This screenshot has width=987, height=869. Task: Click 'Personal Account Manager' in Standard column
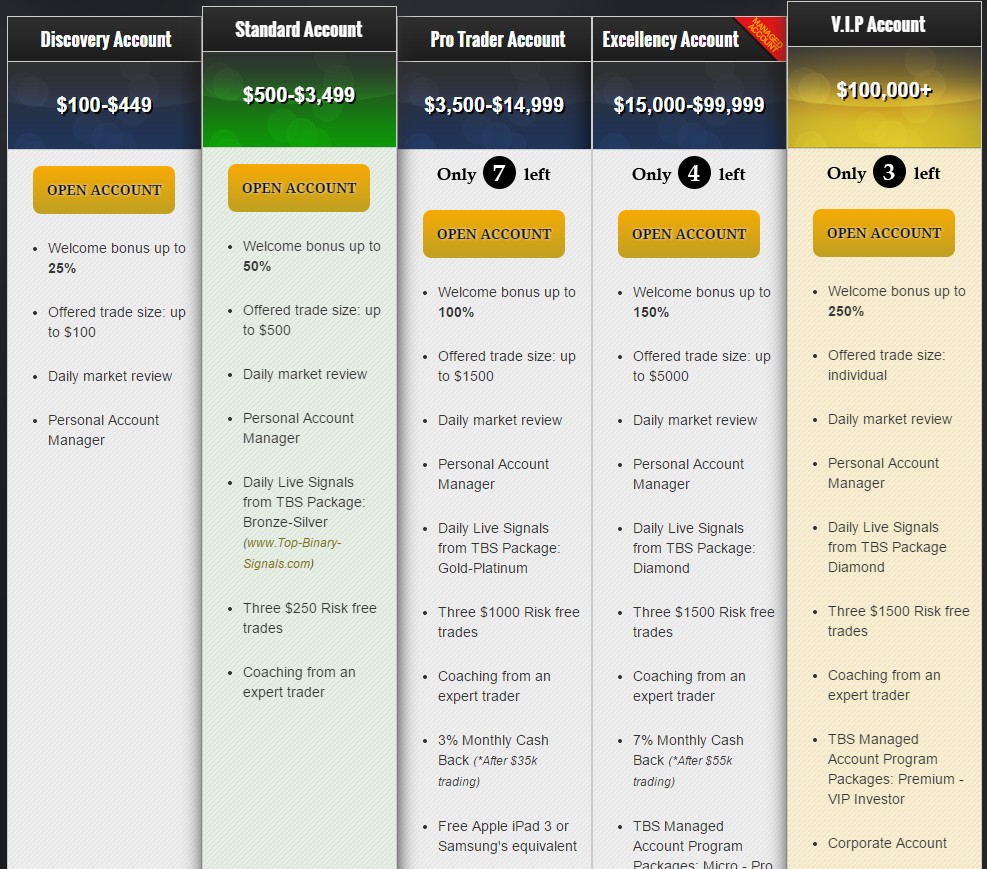click(298, 428)
